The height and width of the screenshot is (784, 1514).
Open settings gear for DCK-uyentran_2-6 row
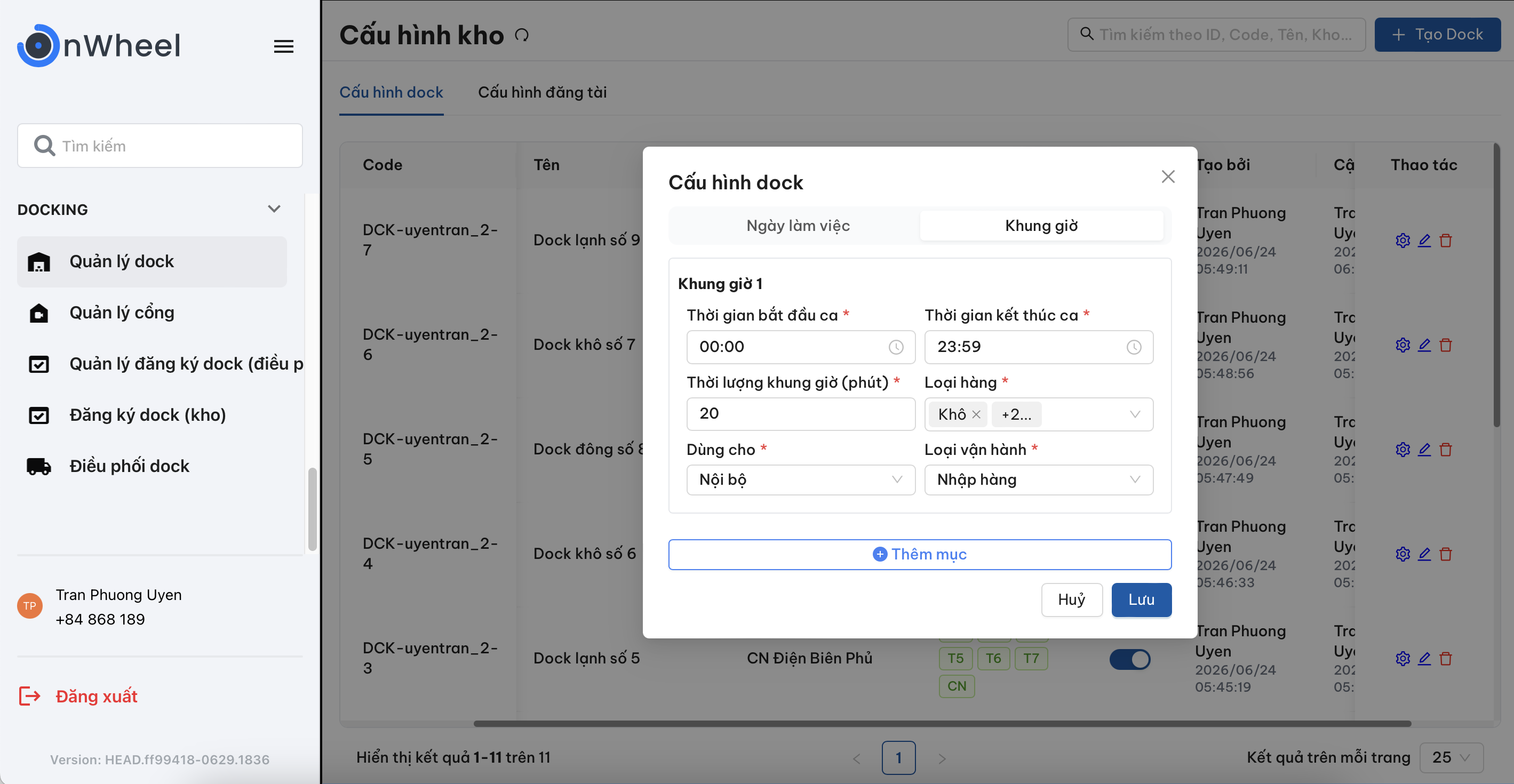[1403, 345]
